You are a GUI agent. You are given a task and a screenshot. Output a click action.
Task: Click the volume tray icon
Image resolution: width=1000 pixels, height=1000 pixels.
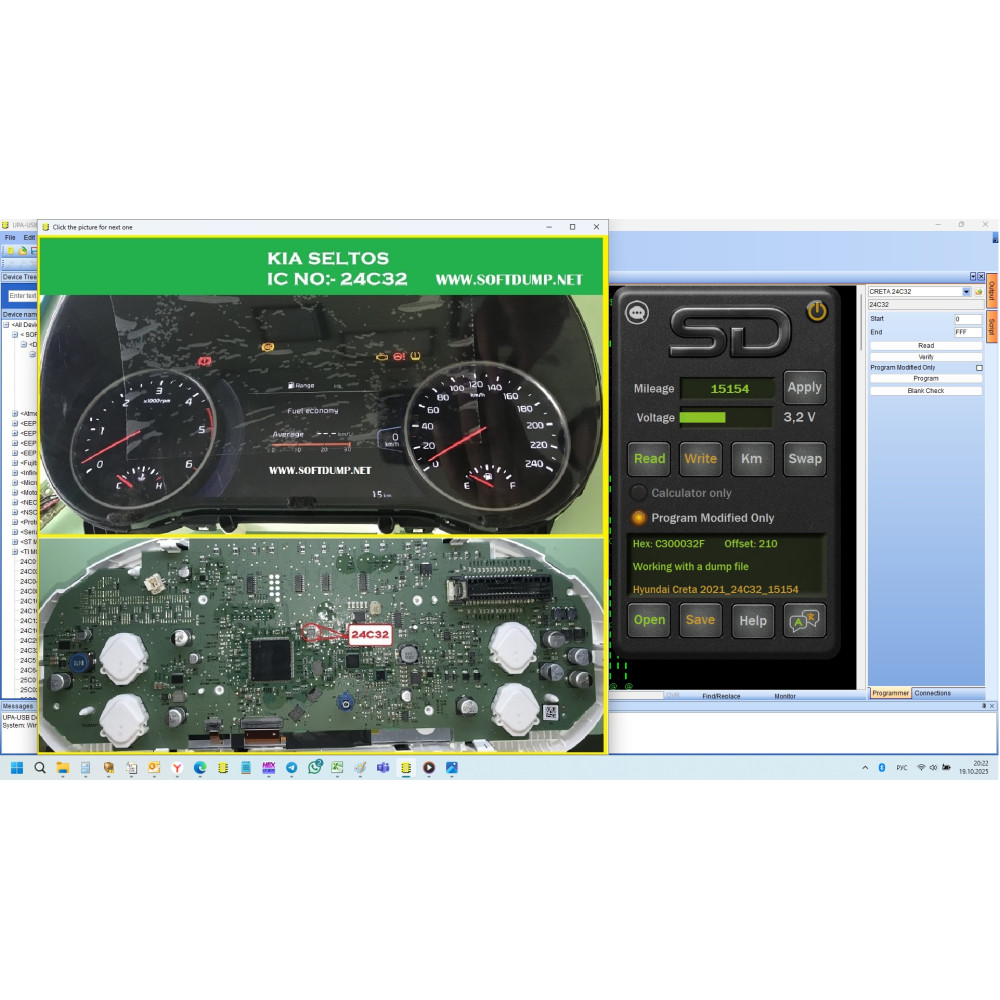[x=933, y=767]
